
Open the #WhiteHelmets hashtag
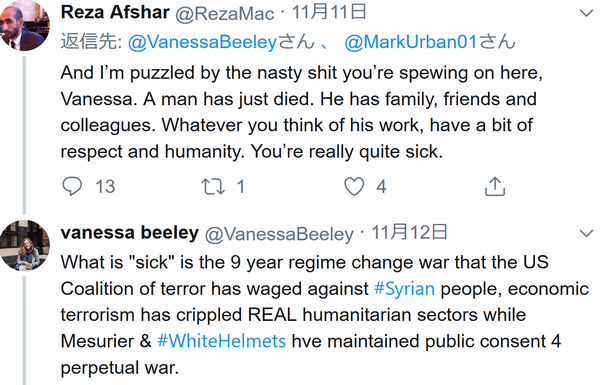(x=221, y=341)
